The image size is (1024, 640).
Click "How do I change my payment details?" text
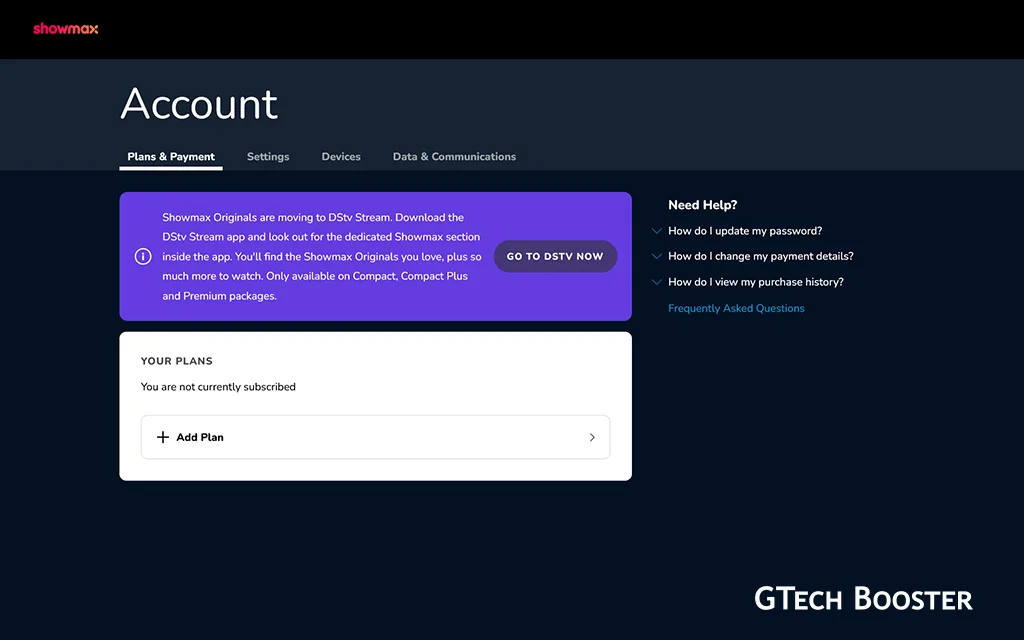coord(761,256)
